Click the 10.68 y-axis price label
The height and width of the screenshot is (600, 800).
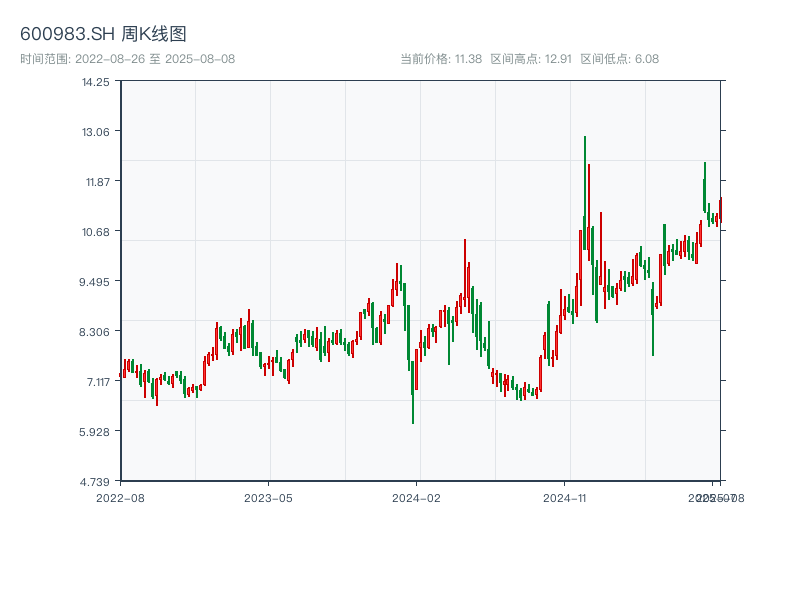tap(96, 232)
